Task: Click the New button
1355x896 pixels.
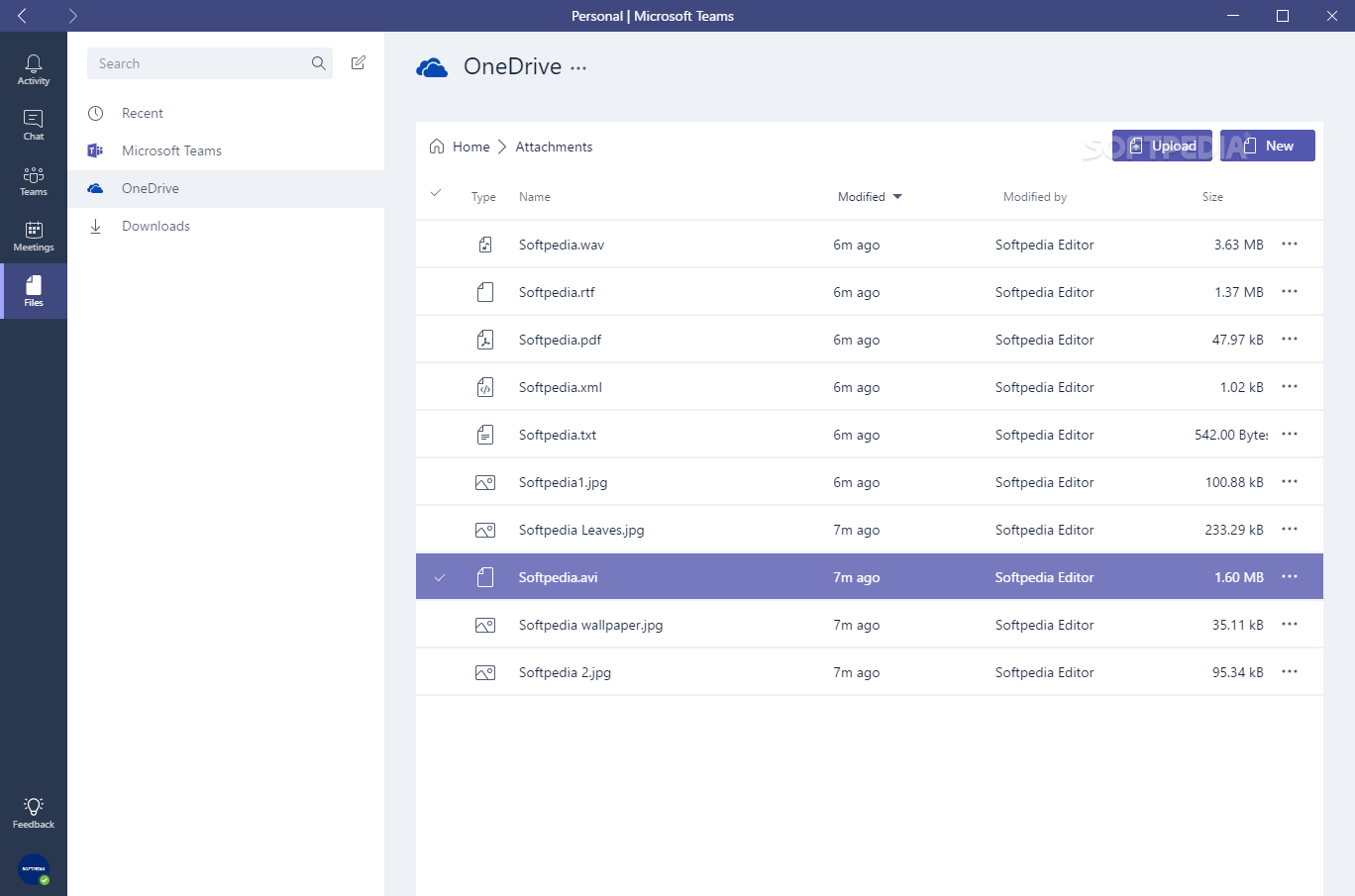Action: point(1268,146)
